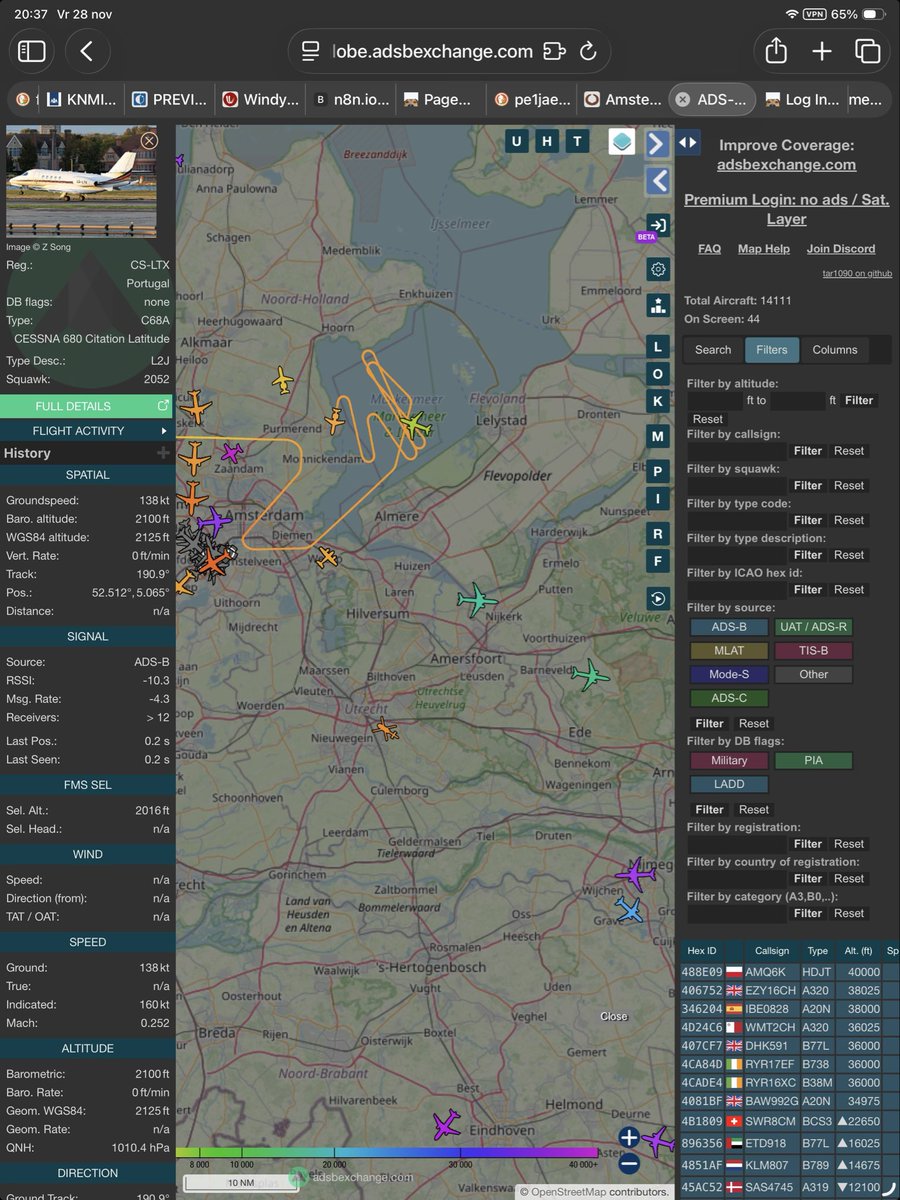Dismiss the aircraft photo with the X icon

click(x=149, y=141)
